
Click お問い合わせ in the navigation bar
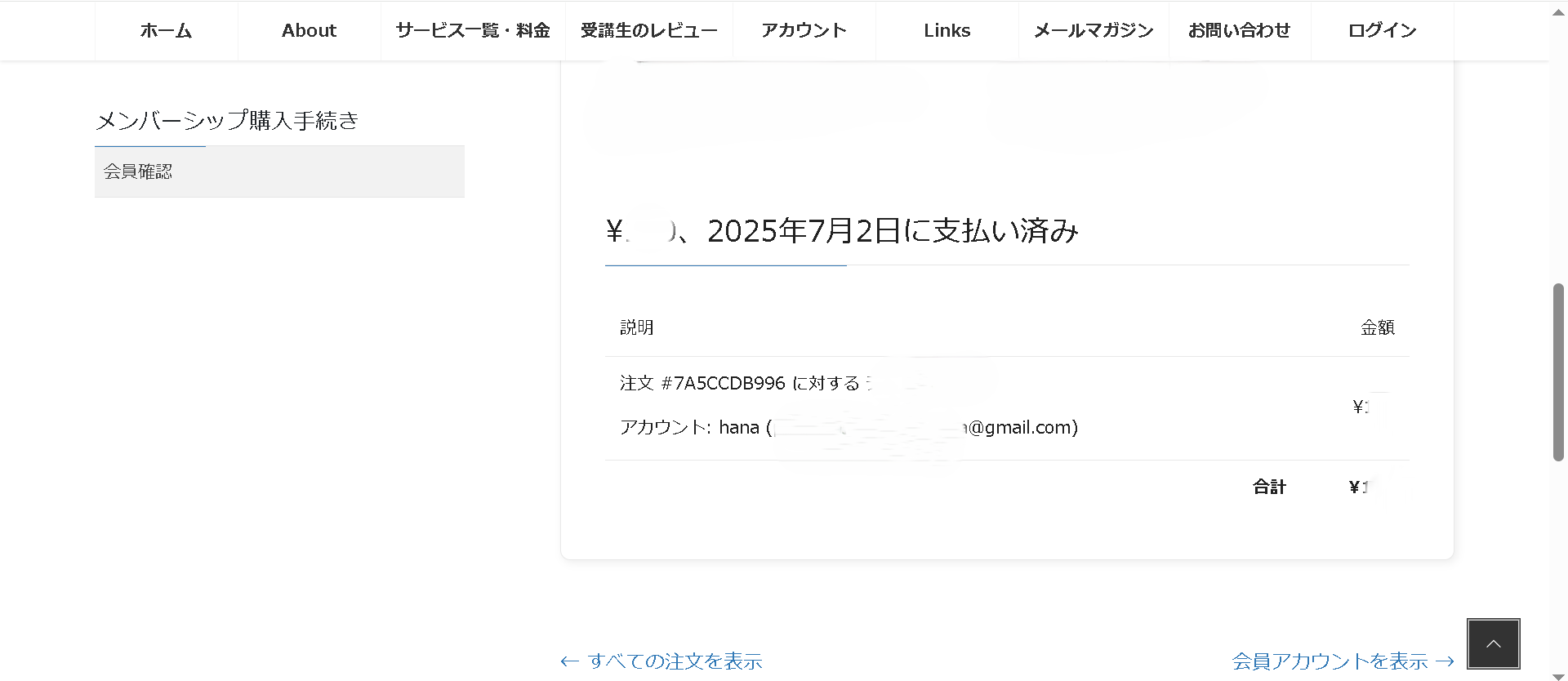click(1239, 31)
